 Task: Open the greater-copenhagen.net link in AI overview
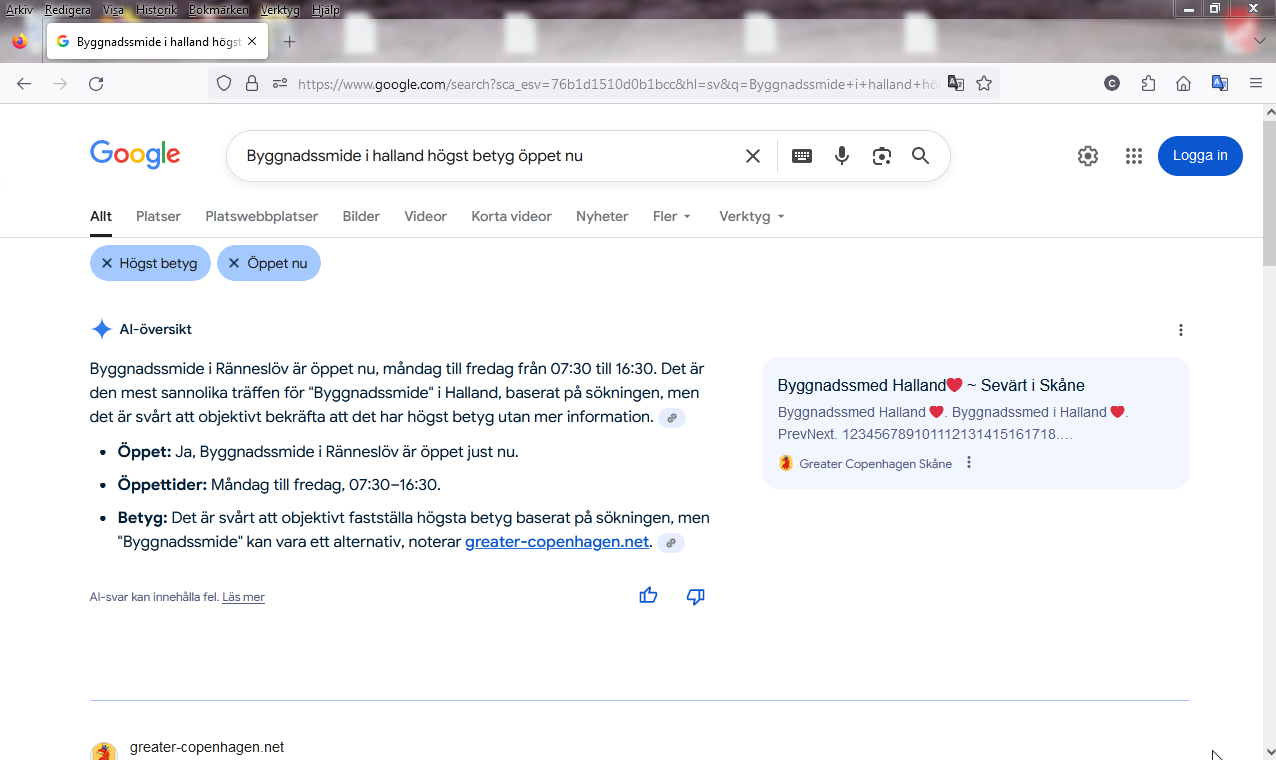coord(557,542)
